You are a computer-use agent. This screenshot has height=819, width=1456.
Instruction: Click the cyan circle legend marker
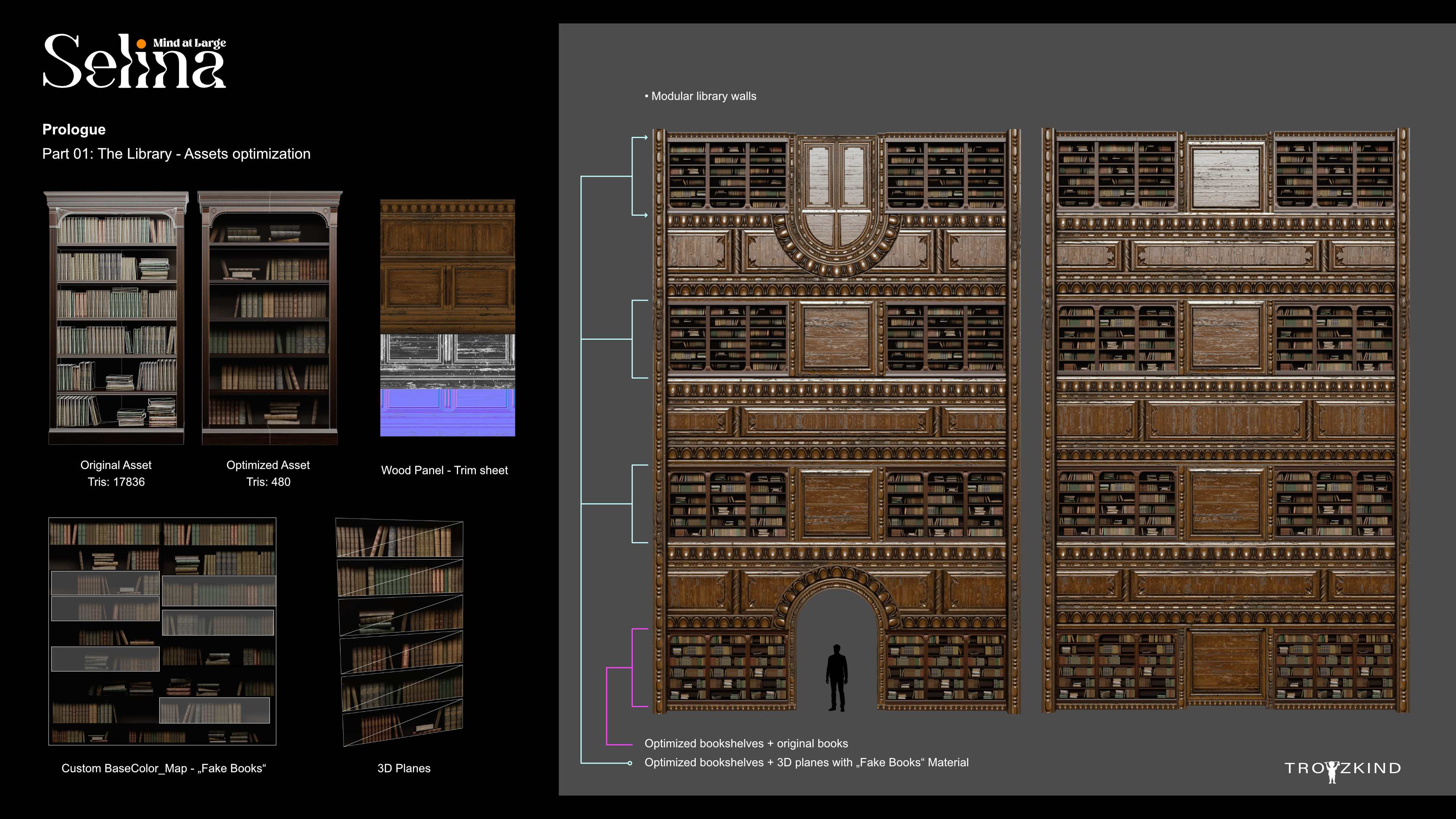coord(630,763)
